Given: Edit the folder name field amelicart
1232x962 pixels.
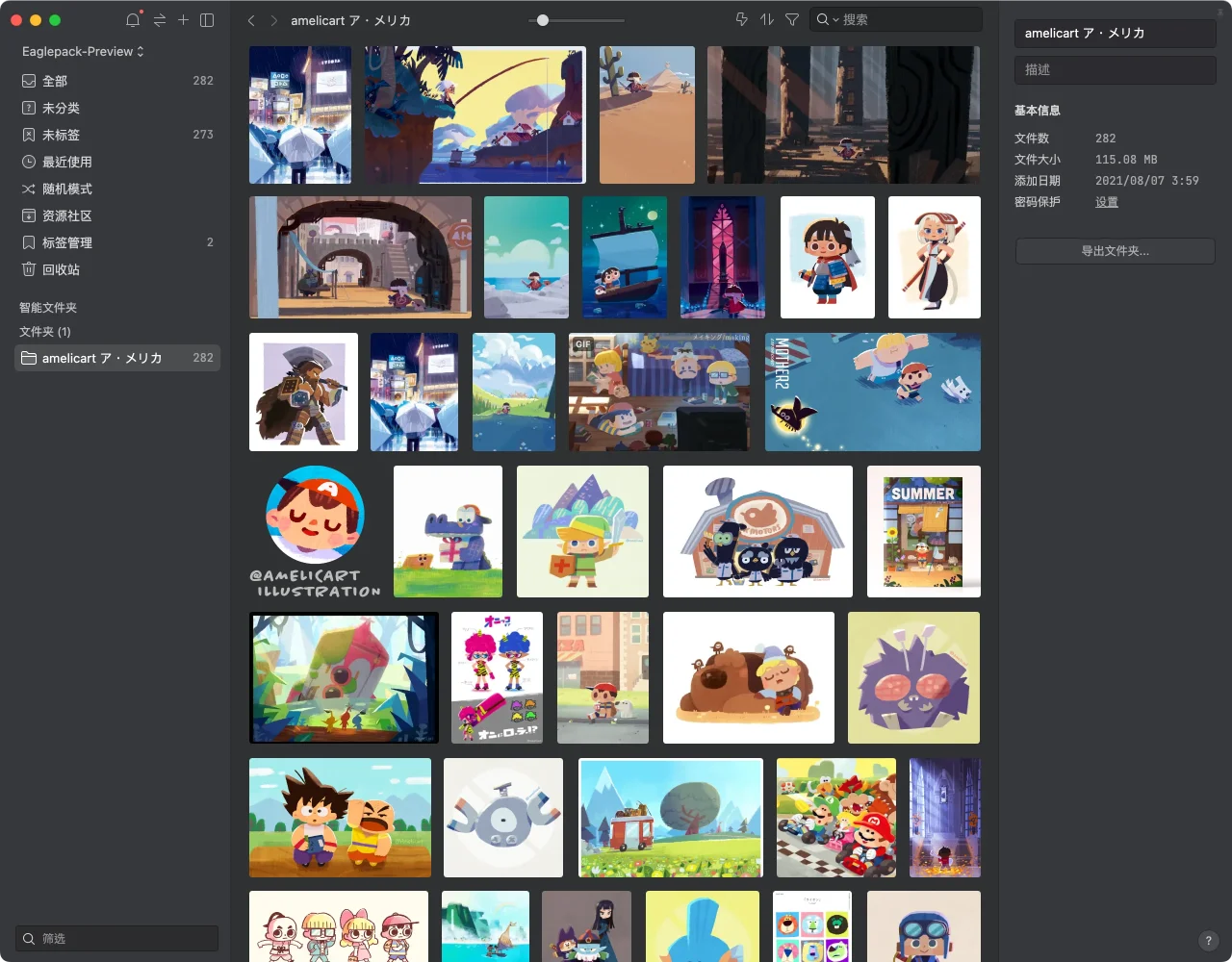Looking at the screenshot, I should pos(1115,33).
